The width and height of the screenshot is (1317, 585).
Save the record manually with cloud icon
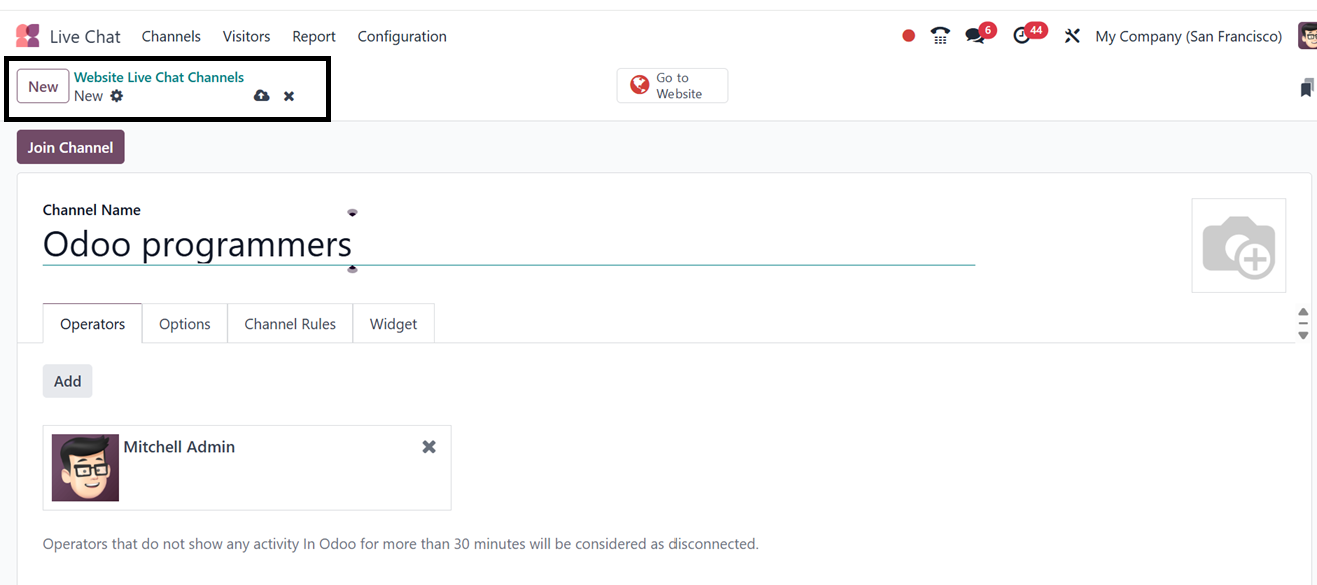(262, 96)
